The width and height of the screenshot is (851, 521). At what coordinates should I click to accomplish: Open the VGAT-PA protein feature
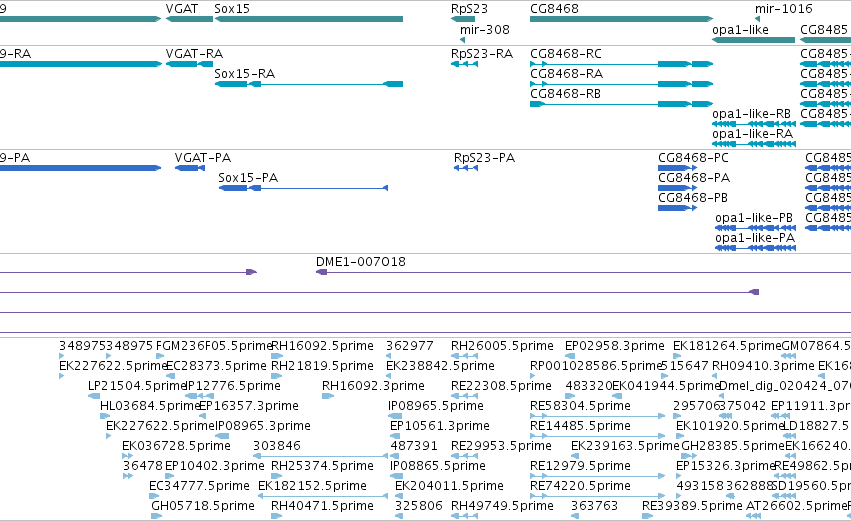pyautogui.click(x=190, y=168)
